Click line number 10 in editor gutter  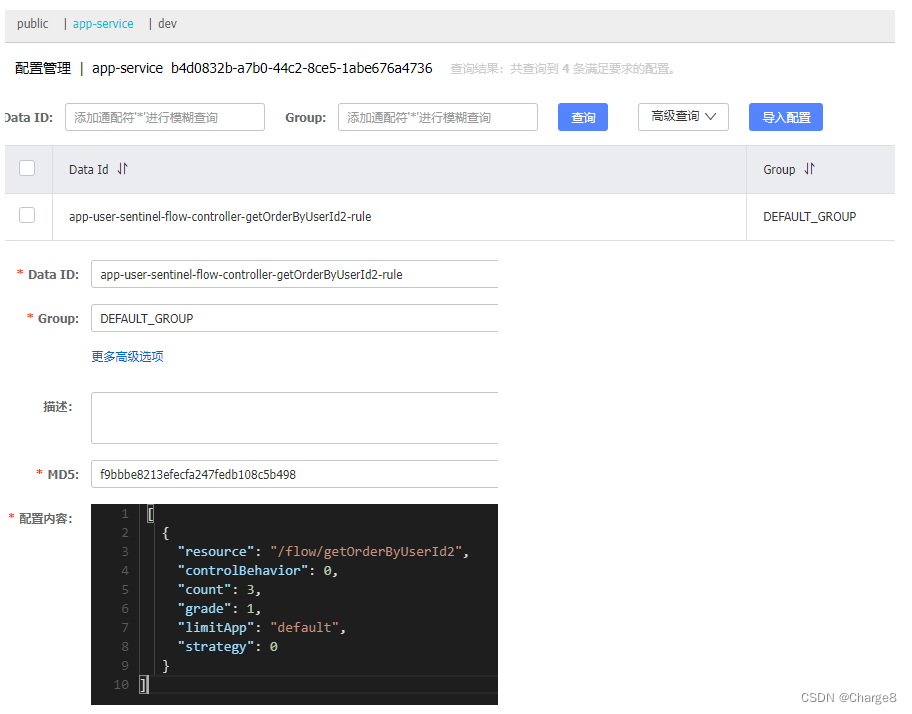point(121,685)
